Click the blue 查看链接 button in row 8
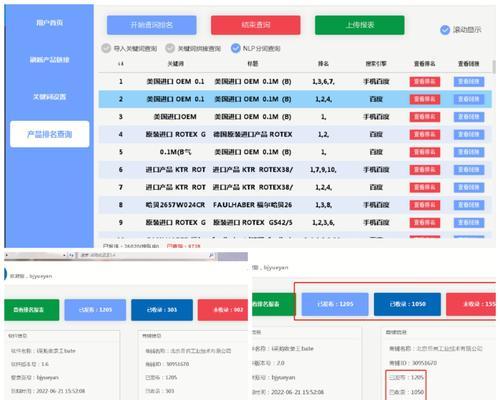The height and width of the screenshot is (400, 500). 469,205
